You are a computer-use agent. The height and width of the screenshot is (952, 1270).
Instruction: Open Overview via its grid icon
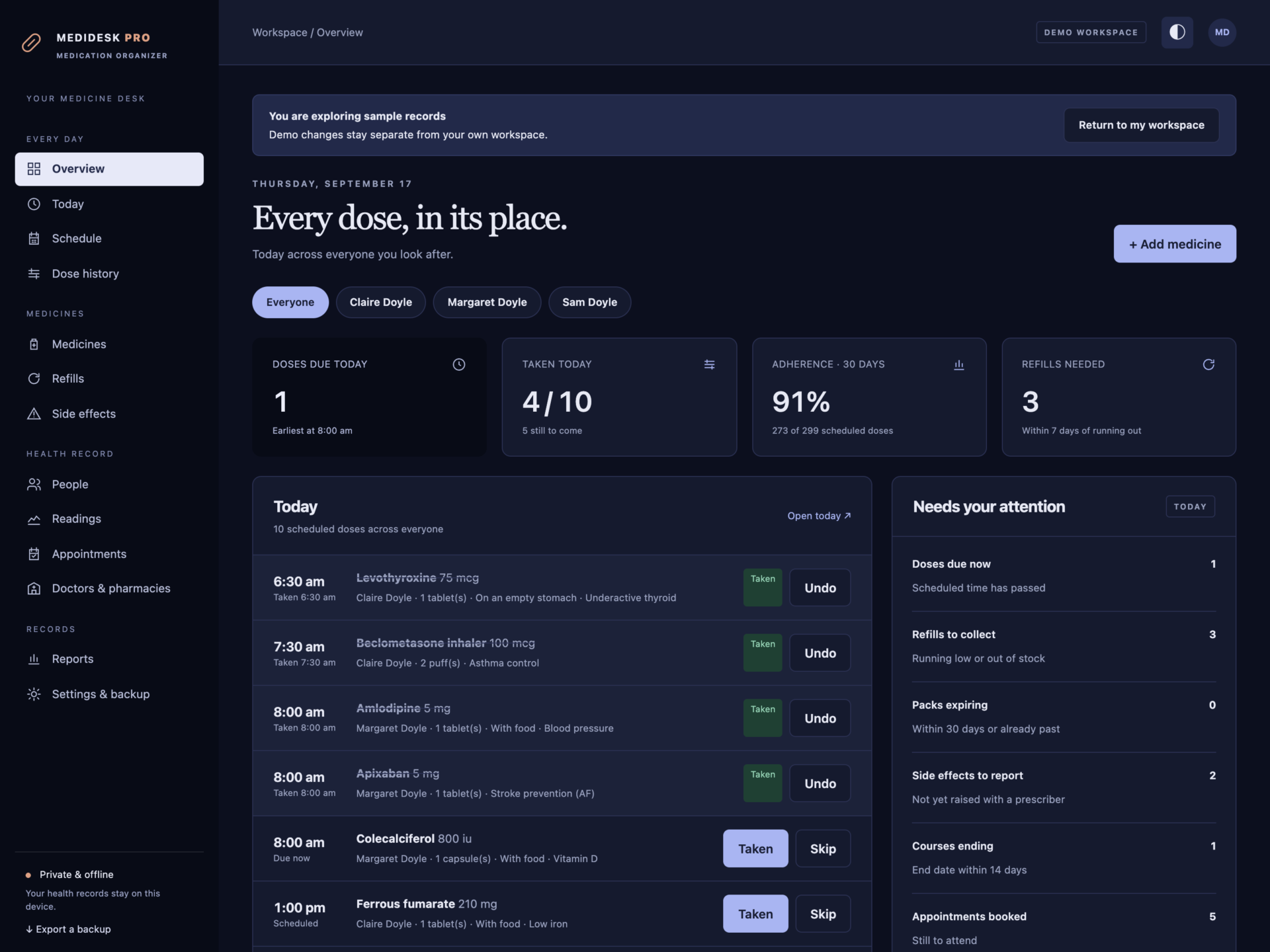click(34, 169)
